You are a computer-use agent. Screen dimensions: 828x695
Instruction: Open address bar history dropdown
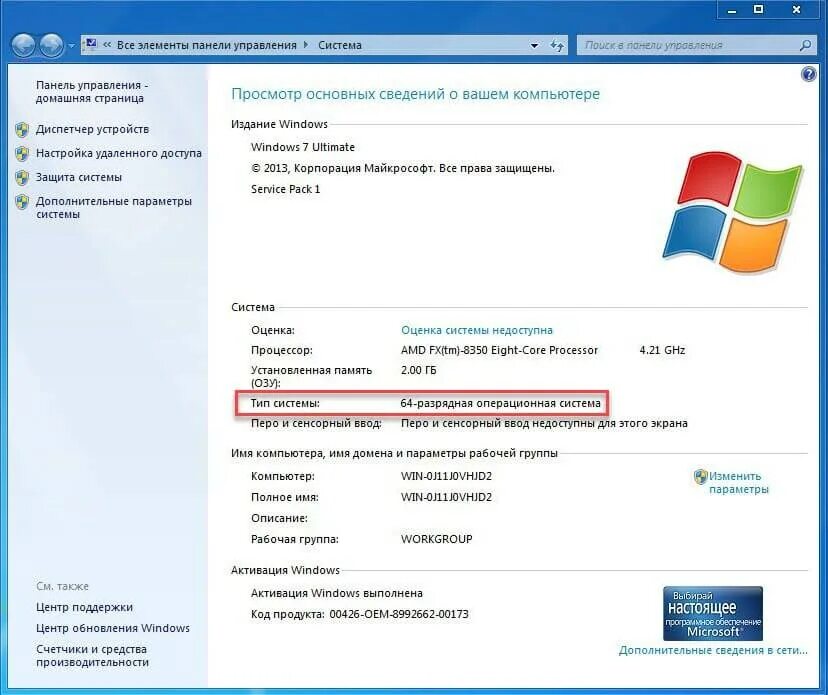534,46
